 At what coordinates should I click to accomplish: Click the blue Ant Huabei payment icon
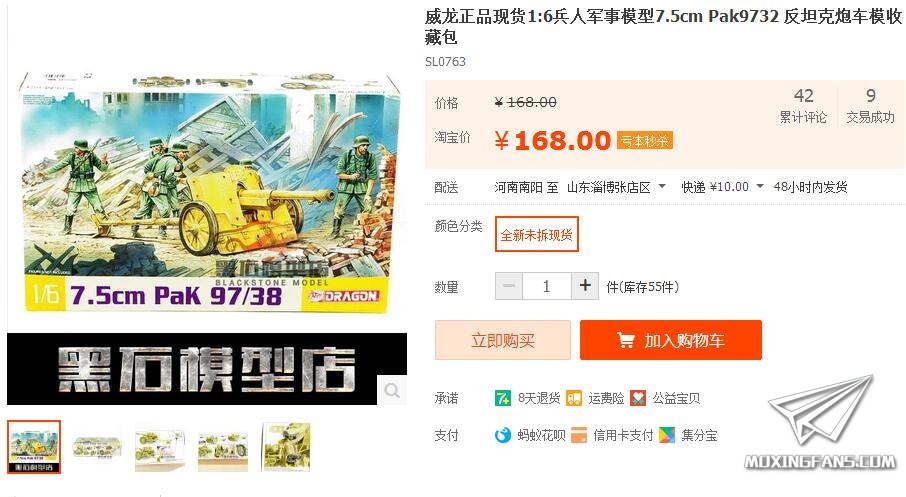pos(503,435)
